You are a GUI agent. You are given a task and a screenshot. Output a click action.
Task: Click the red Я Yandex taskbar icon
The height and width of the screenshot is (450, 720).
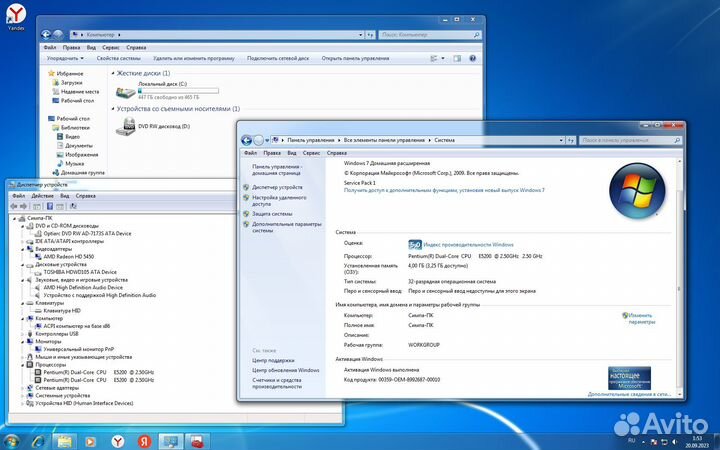(144, 442)
